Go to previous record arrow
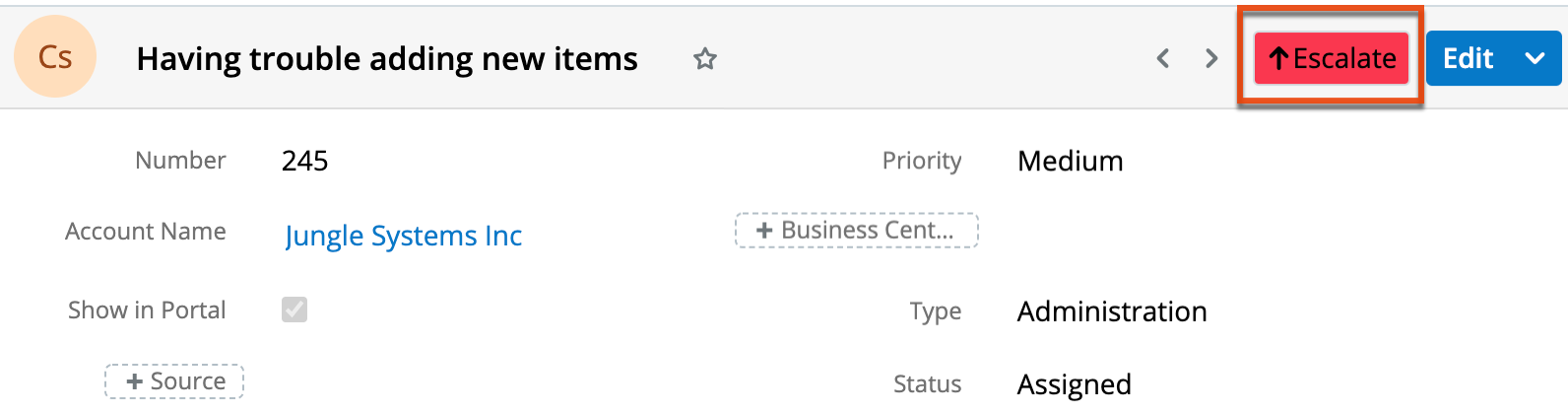The height and width of the screenshot is (414, 1568). coord(1163,59)
